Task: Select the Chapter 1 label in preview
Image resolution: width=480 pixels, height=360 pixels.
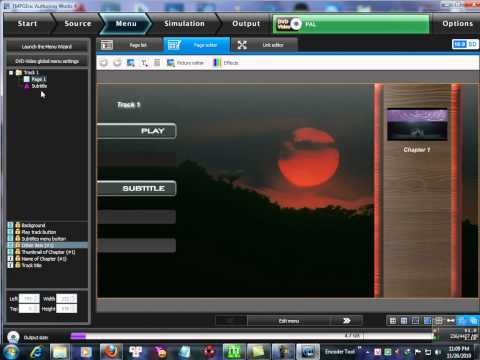Action: coord(417,150)
